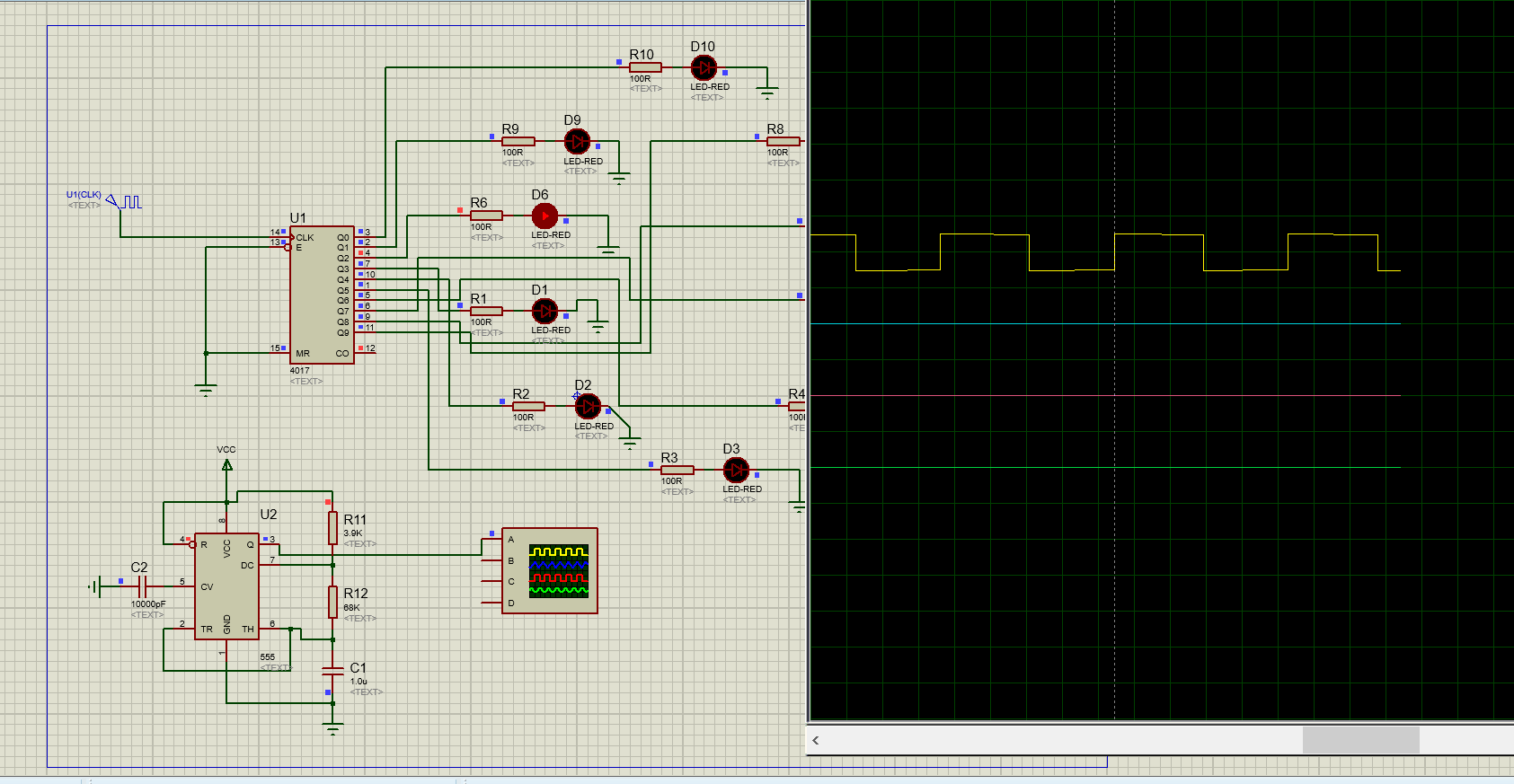Viewport: 1514px width, 784px height.
Task: Click the red flat trace on scope
Action: coord(1105,395)
